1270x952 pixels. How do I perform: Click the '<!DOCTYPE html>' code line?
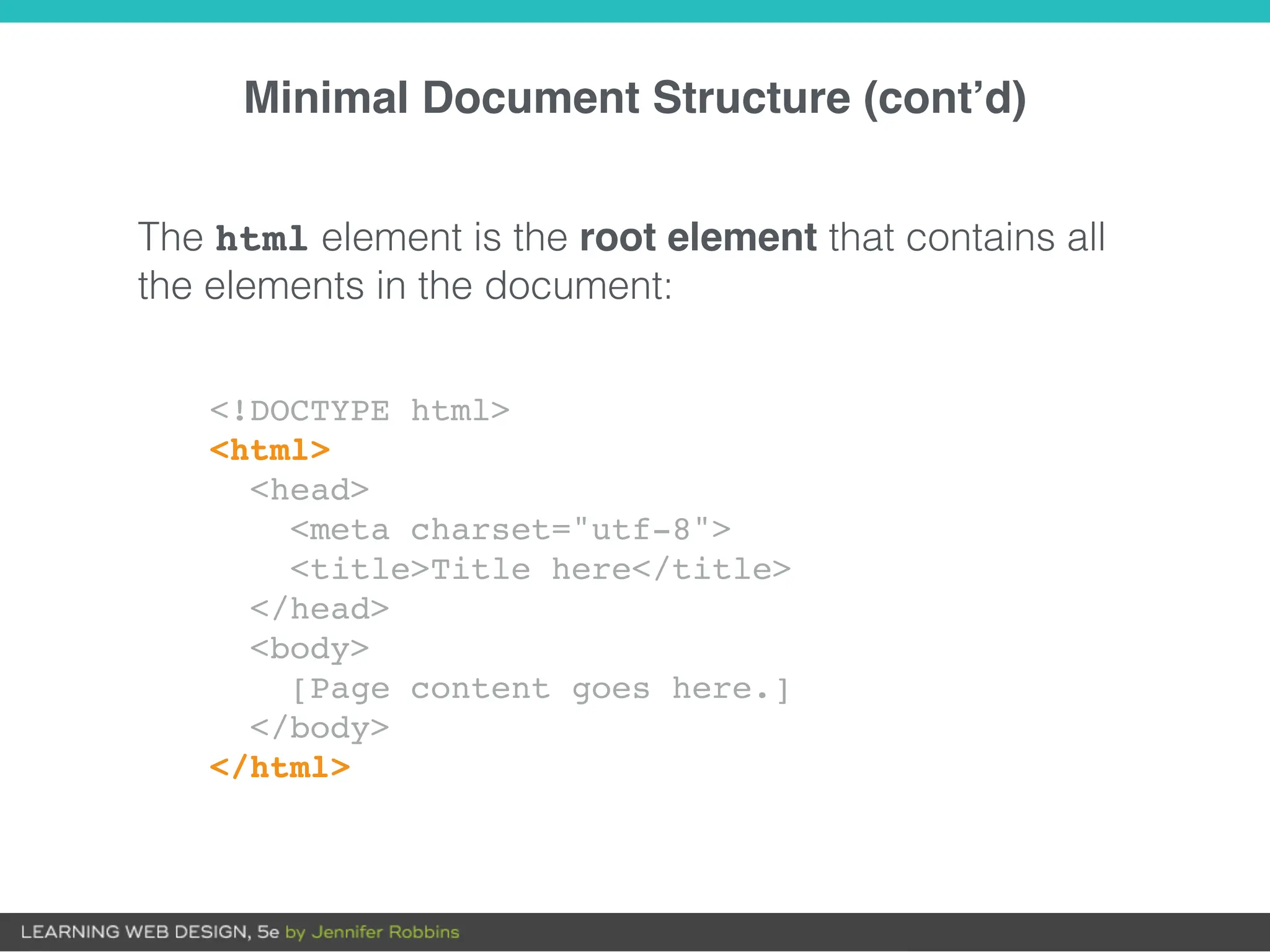pos(360,411)
